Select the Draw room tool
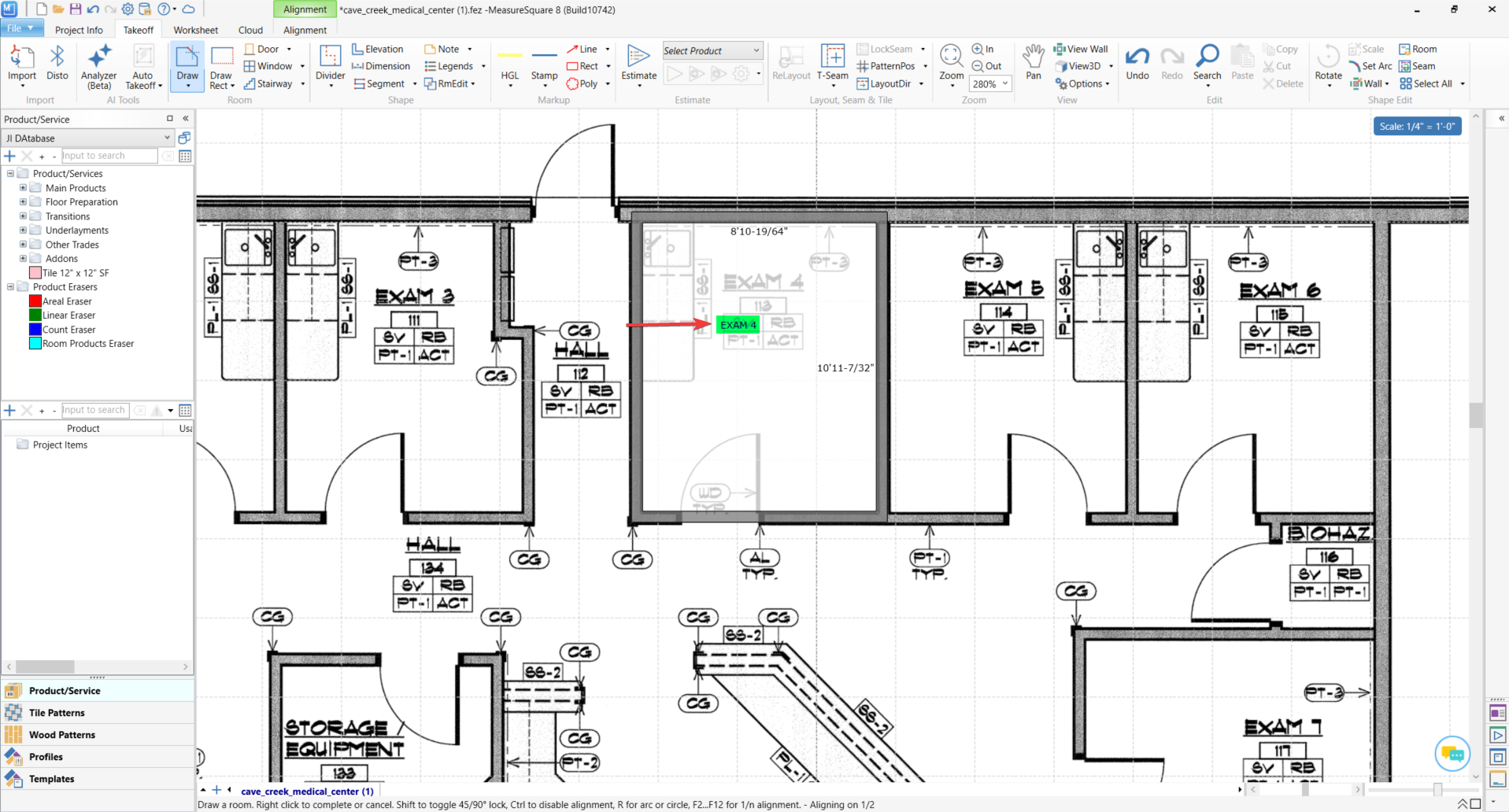The height and width of the screenshot is (812, 1509). 187,66
